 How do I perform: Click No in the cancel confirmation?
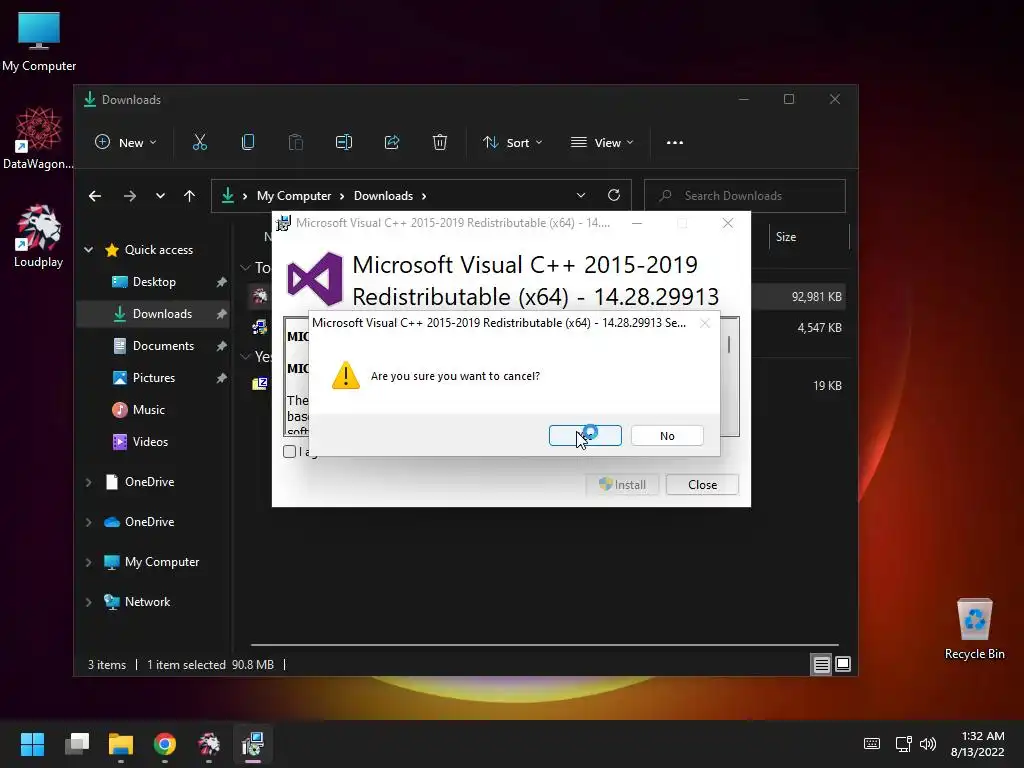click(x=667, y=436)
